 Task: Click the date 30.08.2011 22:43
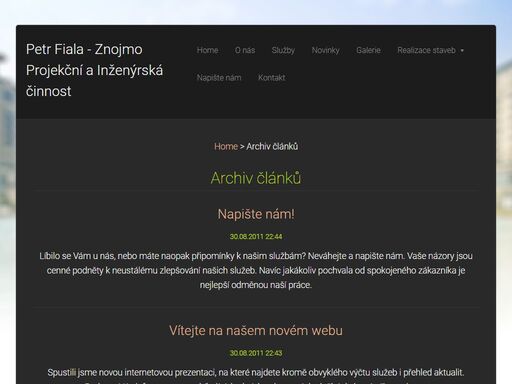pyautogui.click(x=256, y=353)
